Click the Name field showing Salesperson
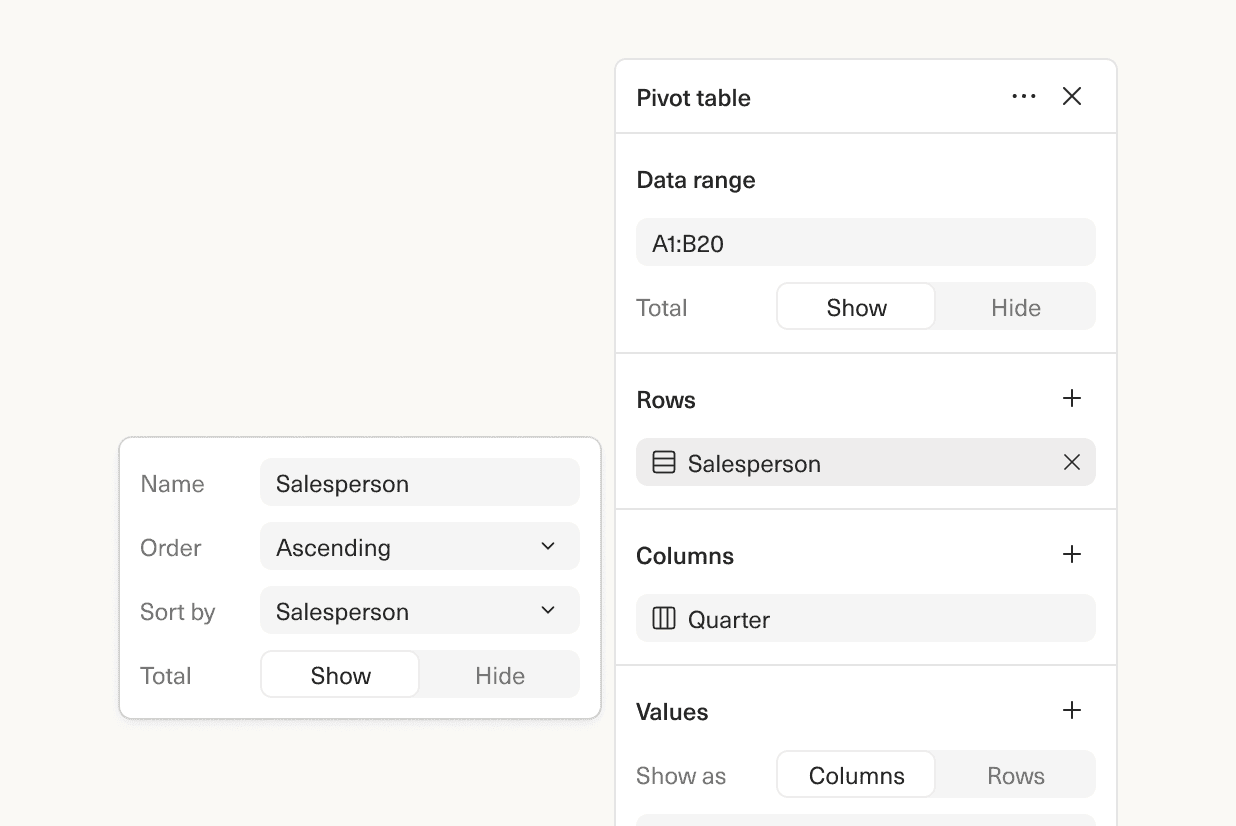The height and width of the screenshot is (826, 1236). click(x=419, y=482)
